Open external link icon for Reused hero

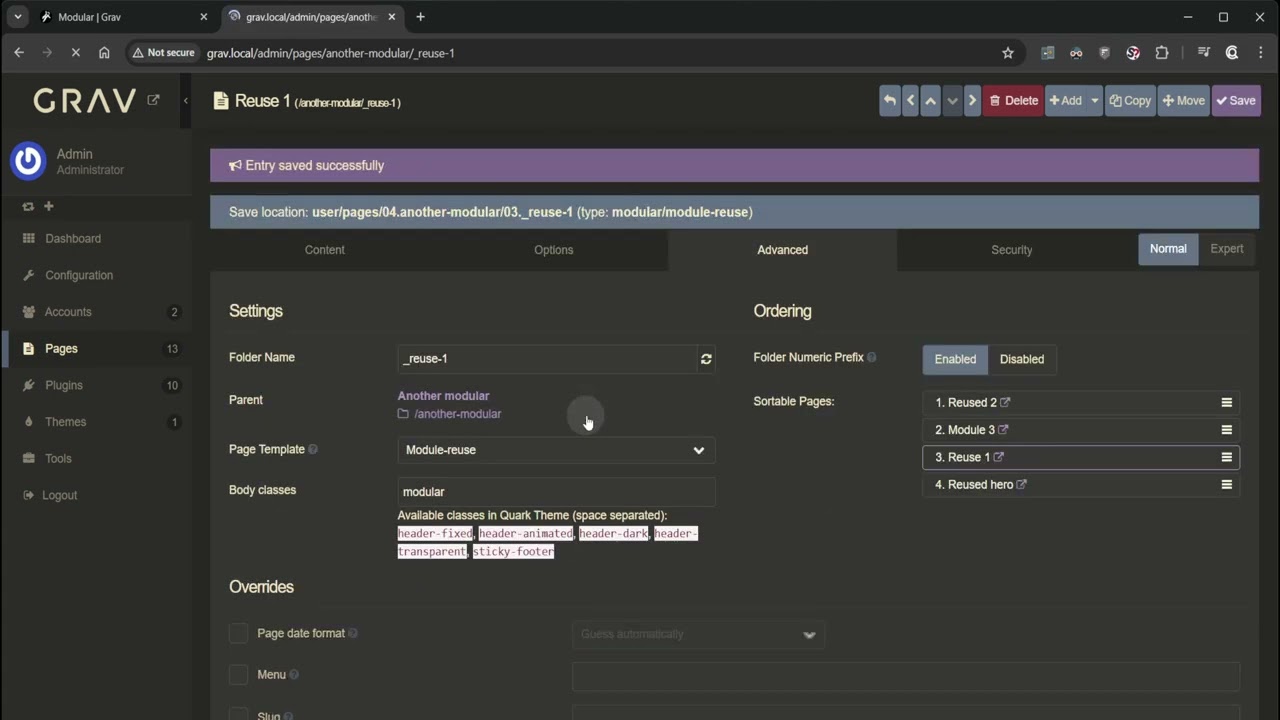[1021, 485]
